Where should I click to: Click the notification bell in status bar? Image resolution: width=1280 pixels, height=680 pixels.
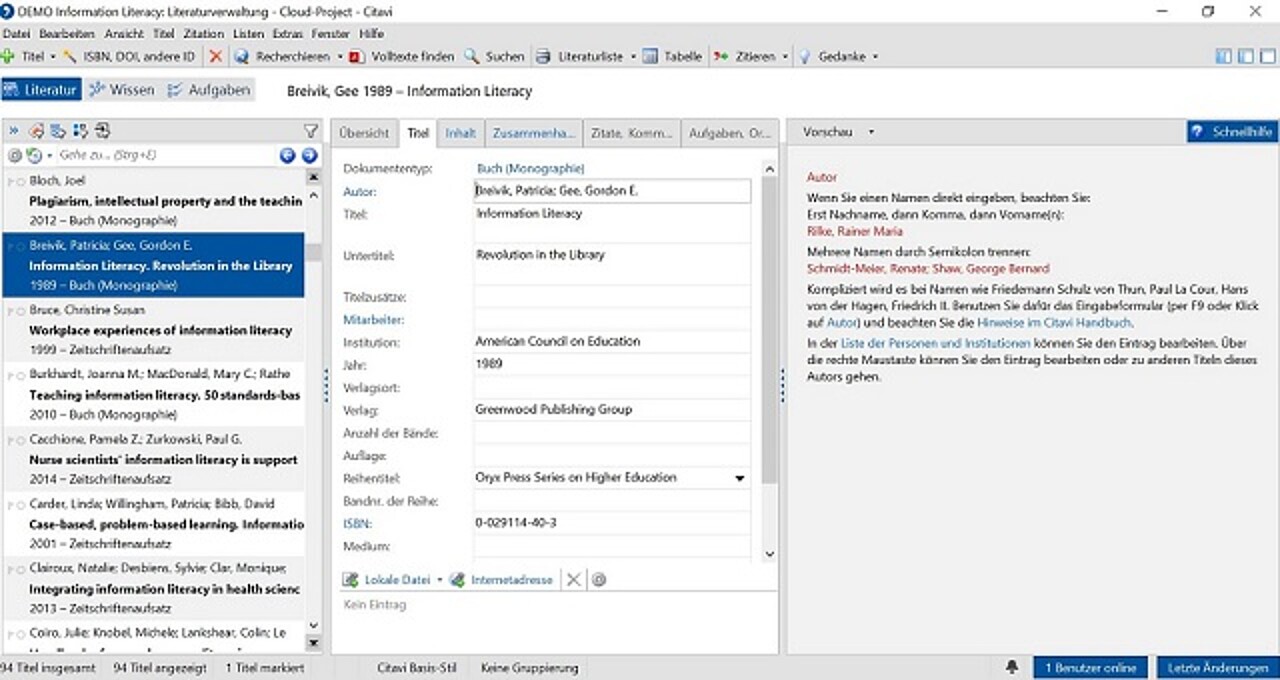pos(1012,667)
